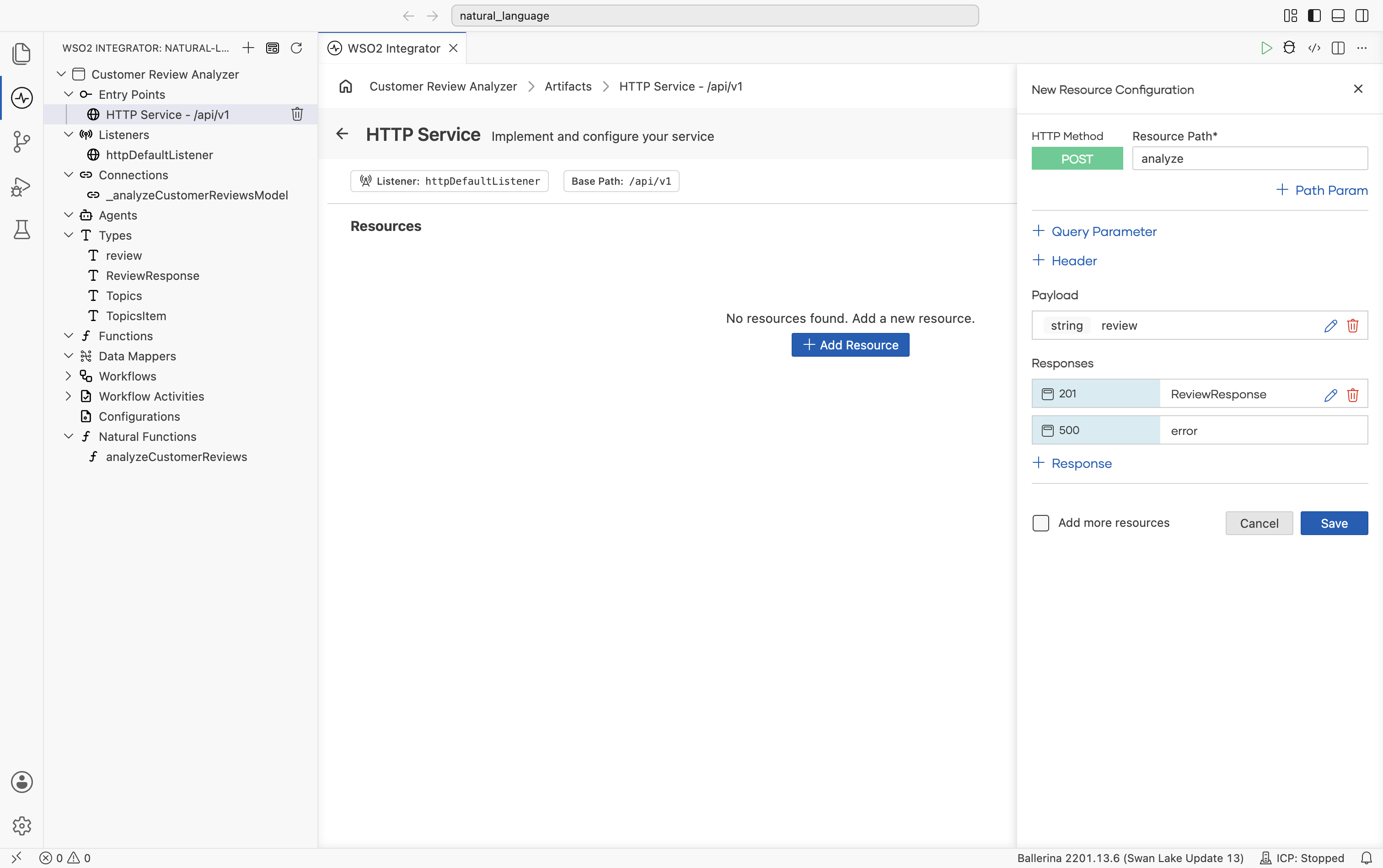Expand the Workflows tree node
Image resolution: width=1383 pixels, height=868 pixels.
(68, 376)
